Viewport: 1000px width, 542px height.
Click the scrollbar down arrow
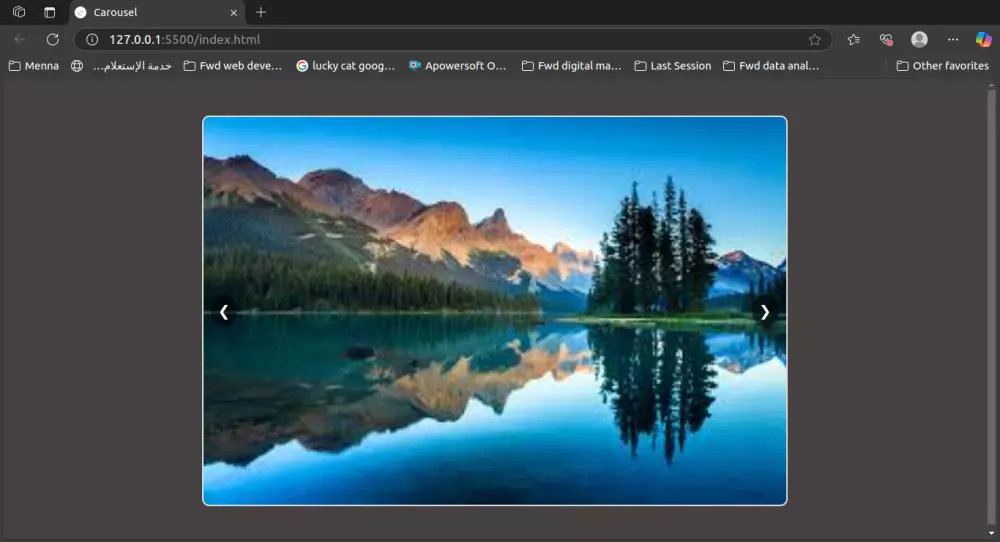click(991, 533)
